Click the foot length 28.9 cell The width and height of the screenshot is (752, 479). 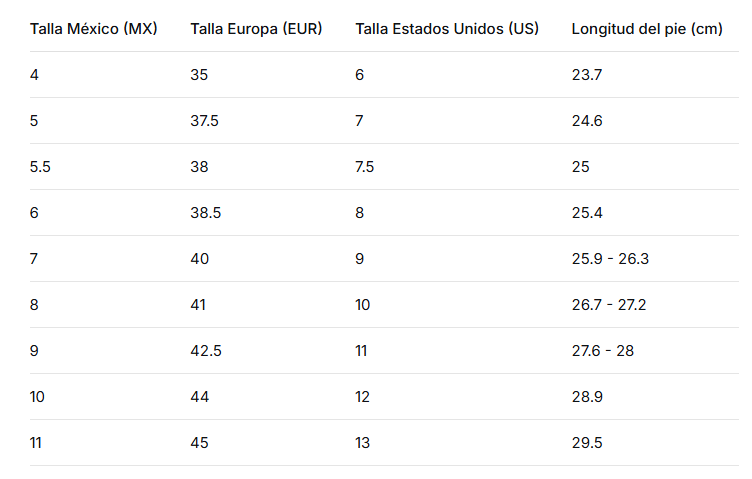click(586, 397)
